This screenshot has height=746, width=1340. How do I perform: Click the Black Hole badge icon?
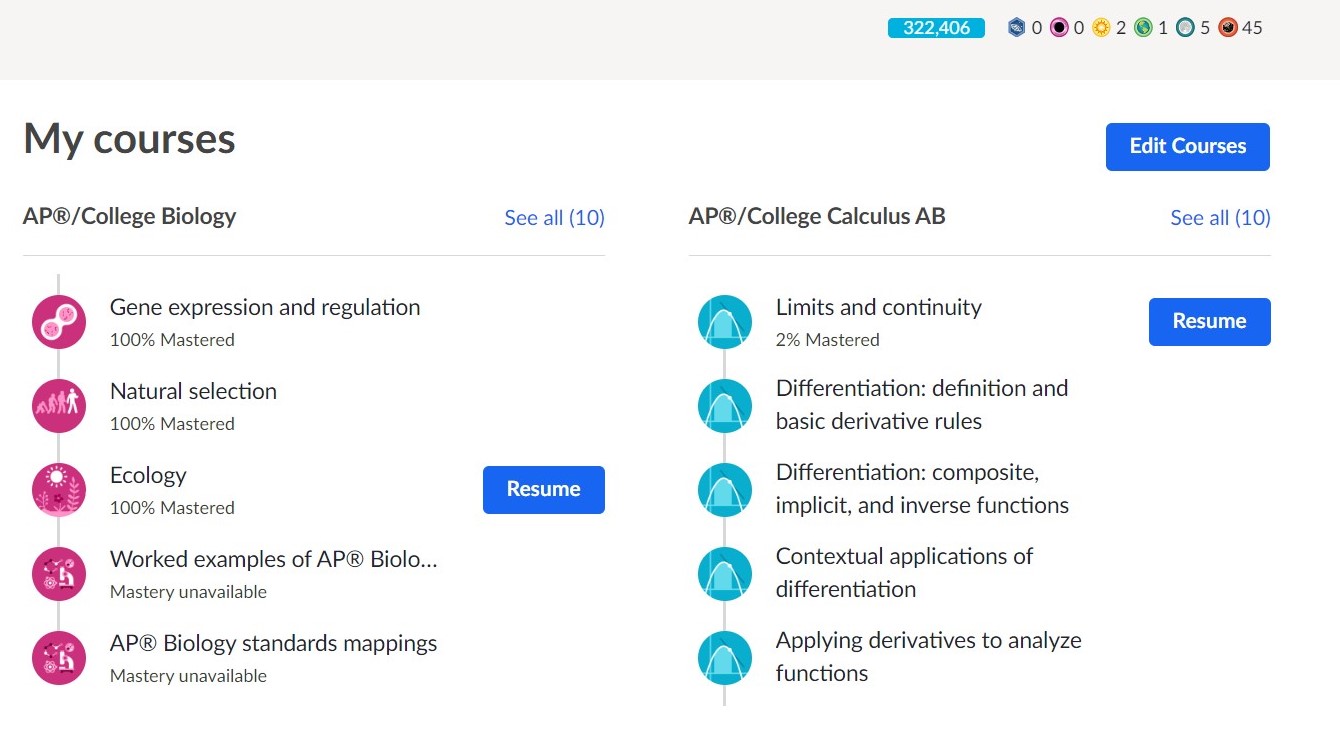point(1057,27)
